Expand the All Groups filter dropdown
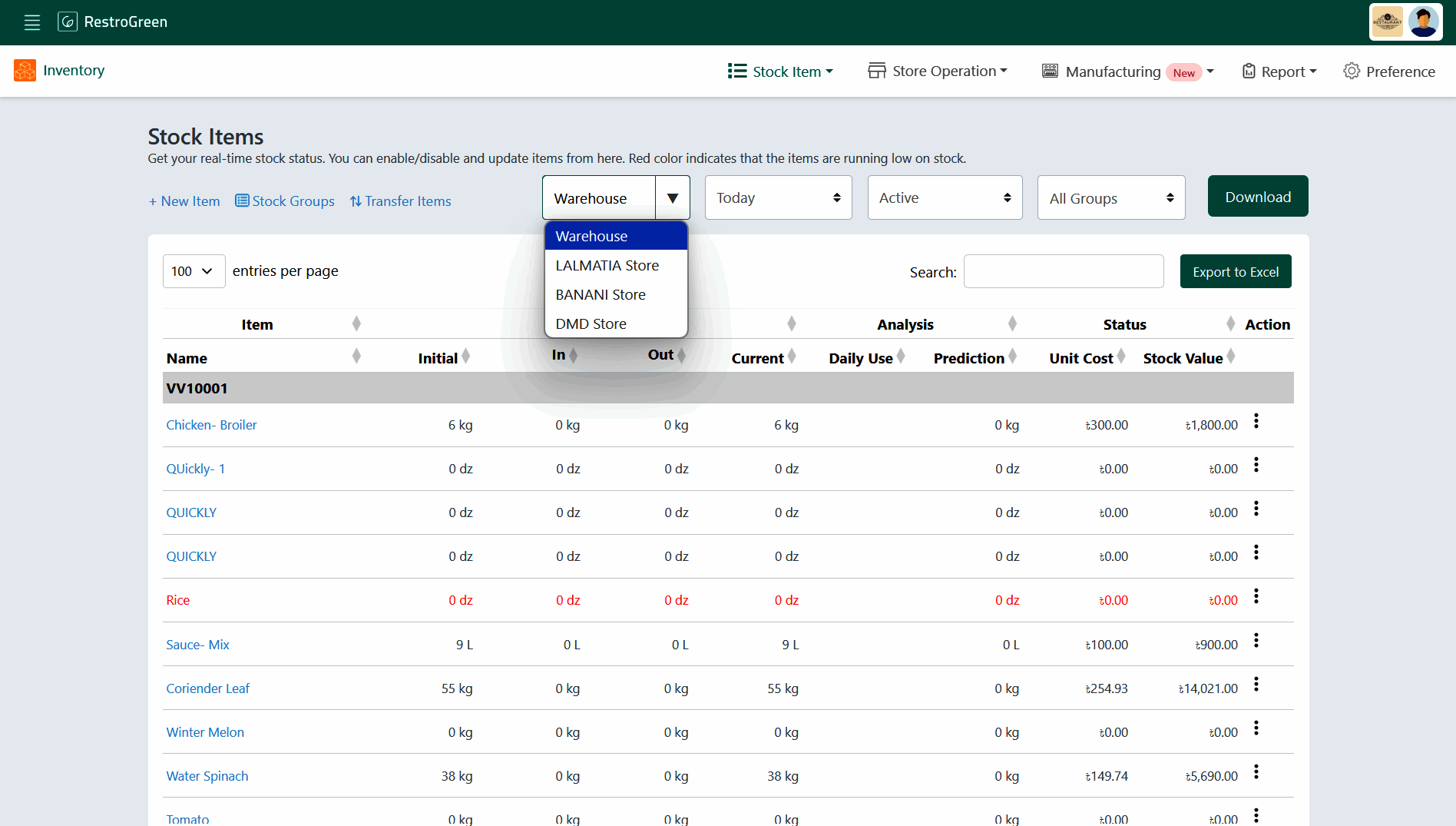 click(1110, 198)
